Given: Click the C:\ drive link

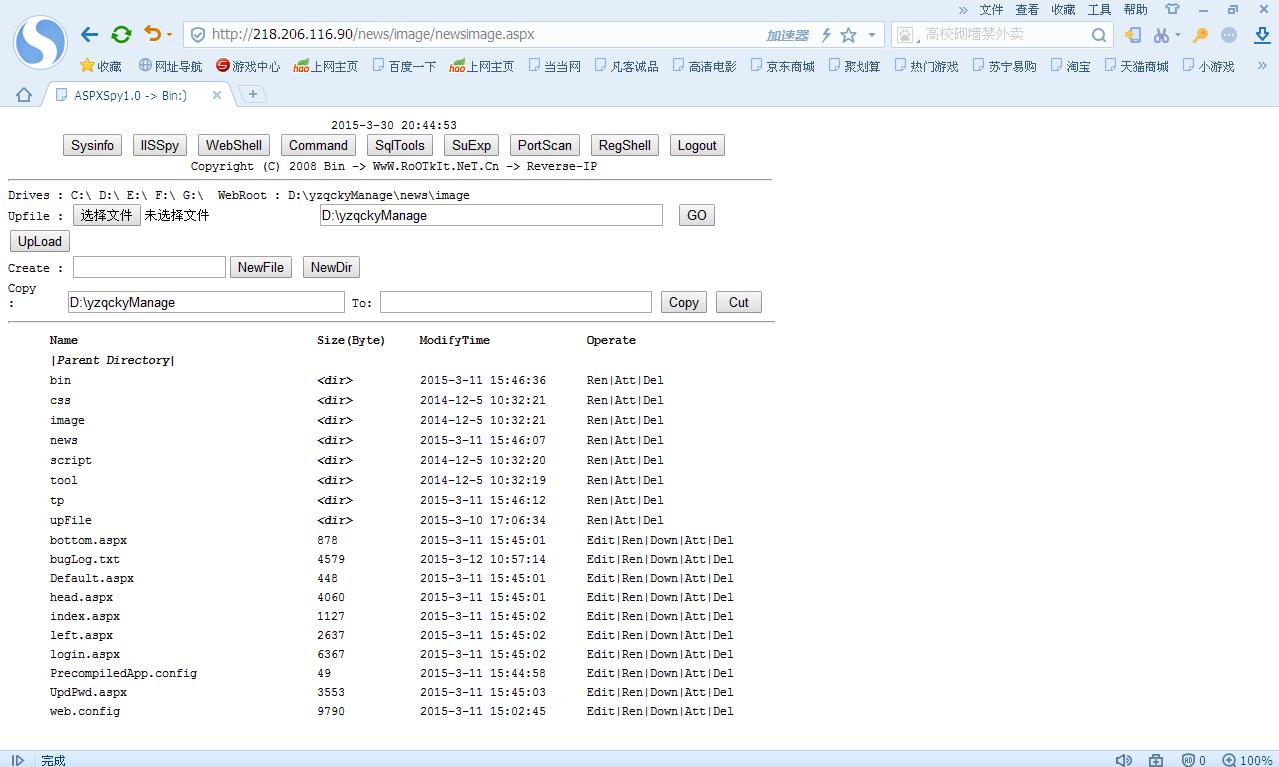Looking at the screenshot, I should (81, 195).
